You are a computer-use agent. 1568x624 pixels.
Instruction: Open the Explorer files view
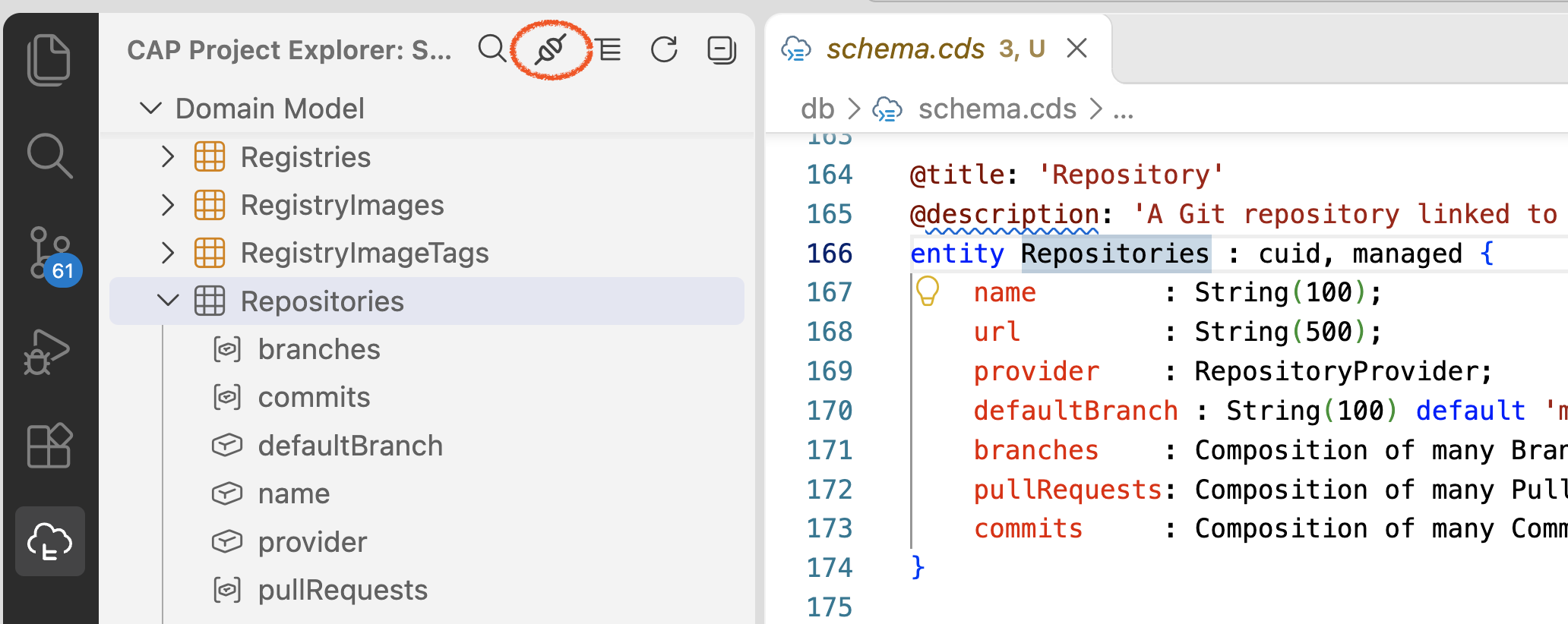(x=49, y=59)
